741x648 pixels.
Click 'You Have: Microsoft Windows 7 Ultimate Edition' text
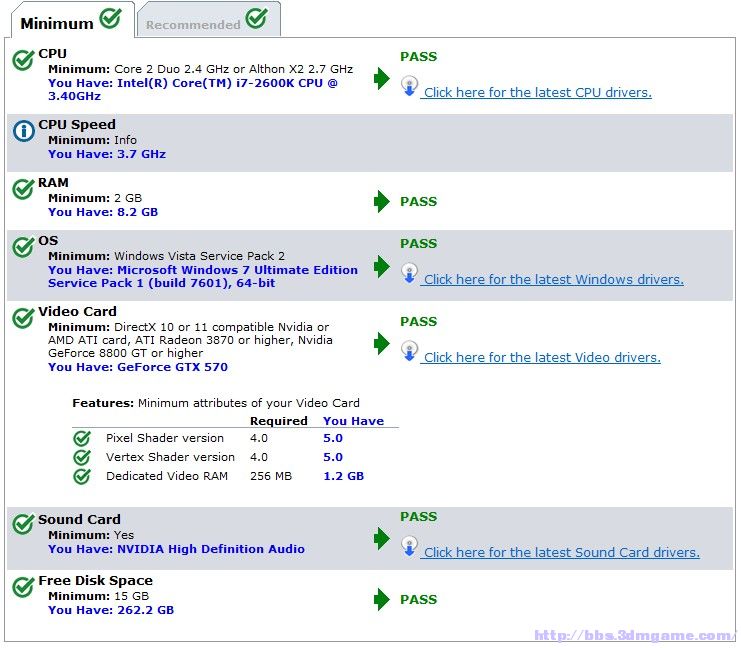coord(203,276)
